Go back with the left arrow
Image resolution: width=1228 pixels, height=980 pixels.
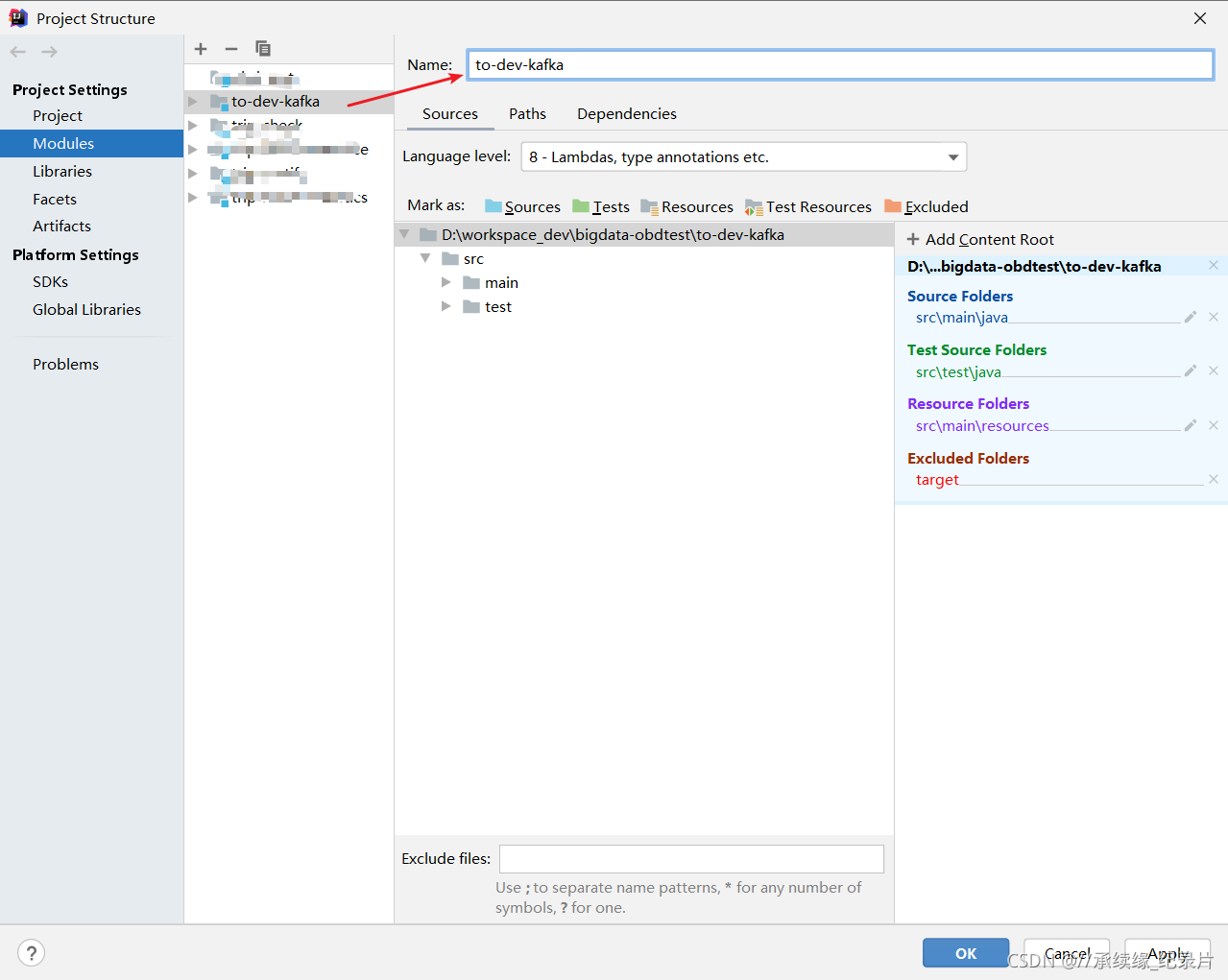pyautogui.click(x=18, y=52)
